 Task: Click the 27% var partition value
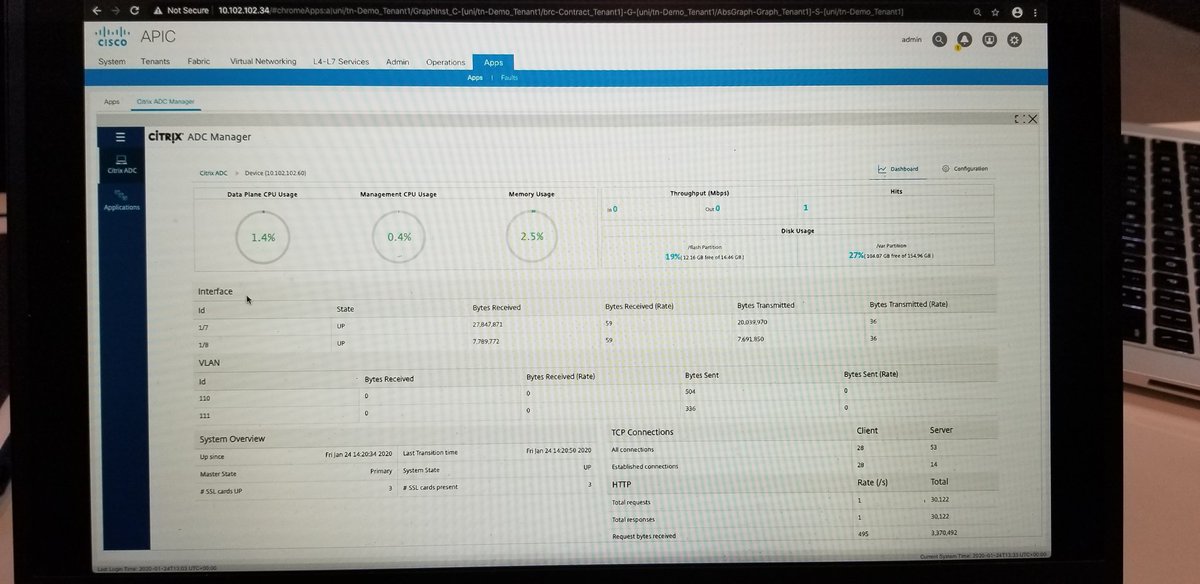tap(856, 255)
